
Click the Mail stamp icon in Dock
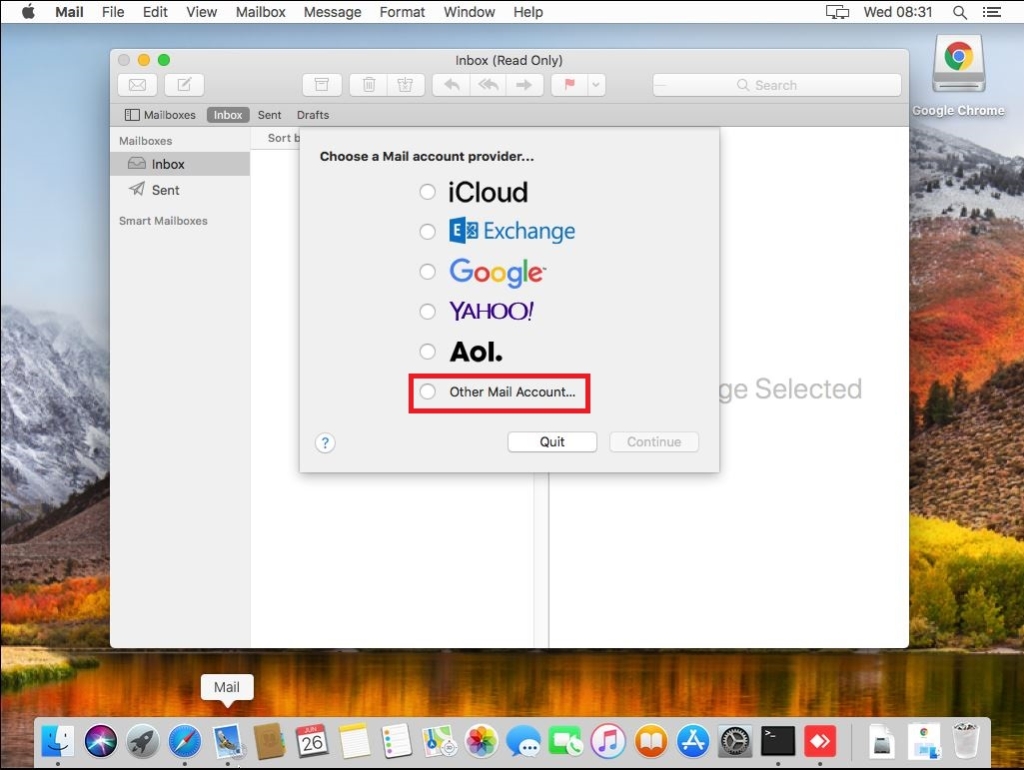pos(227,741)
